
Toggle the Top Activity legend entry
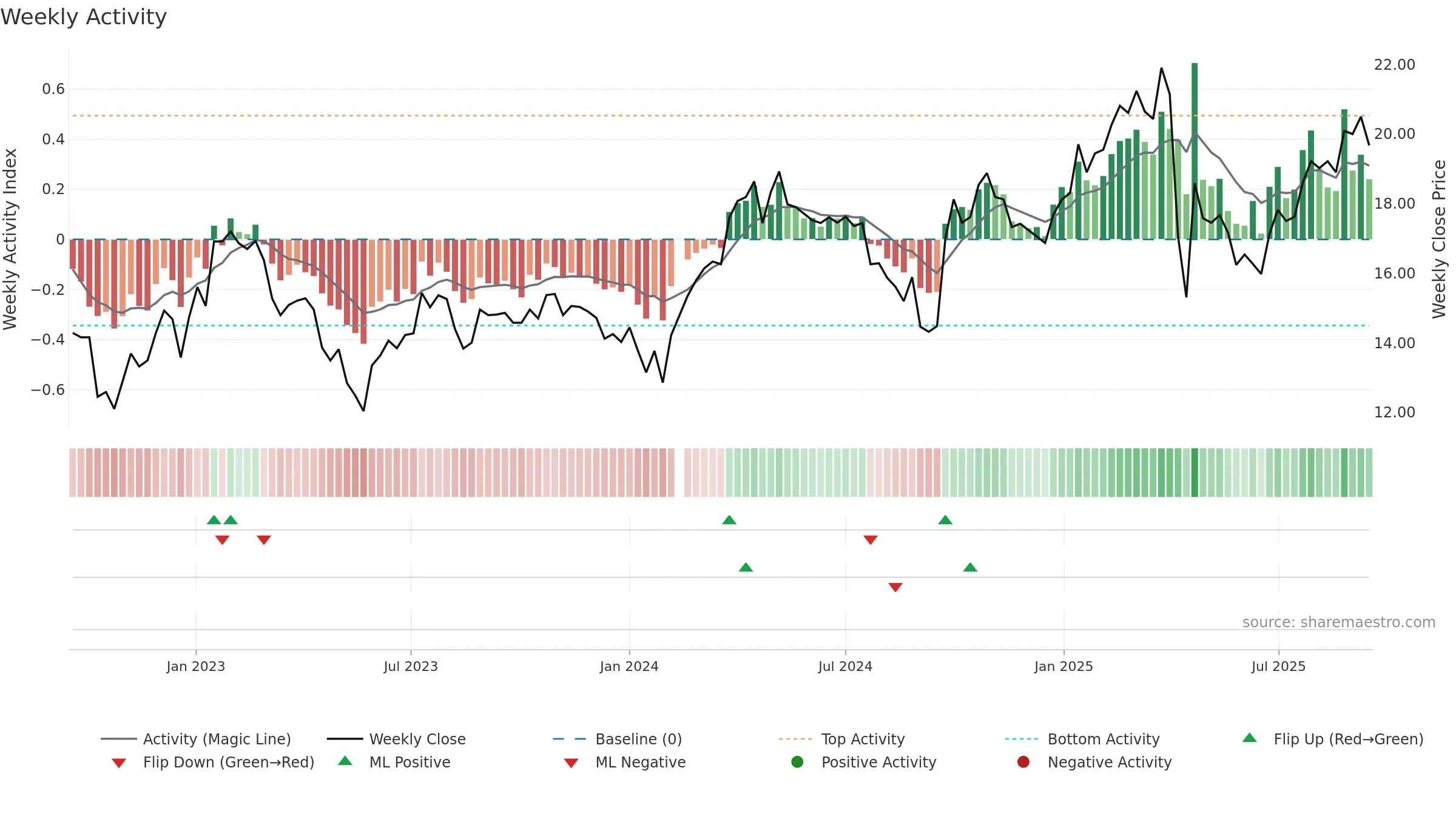point(842,739)
